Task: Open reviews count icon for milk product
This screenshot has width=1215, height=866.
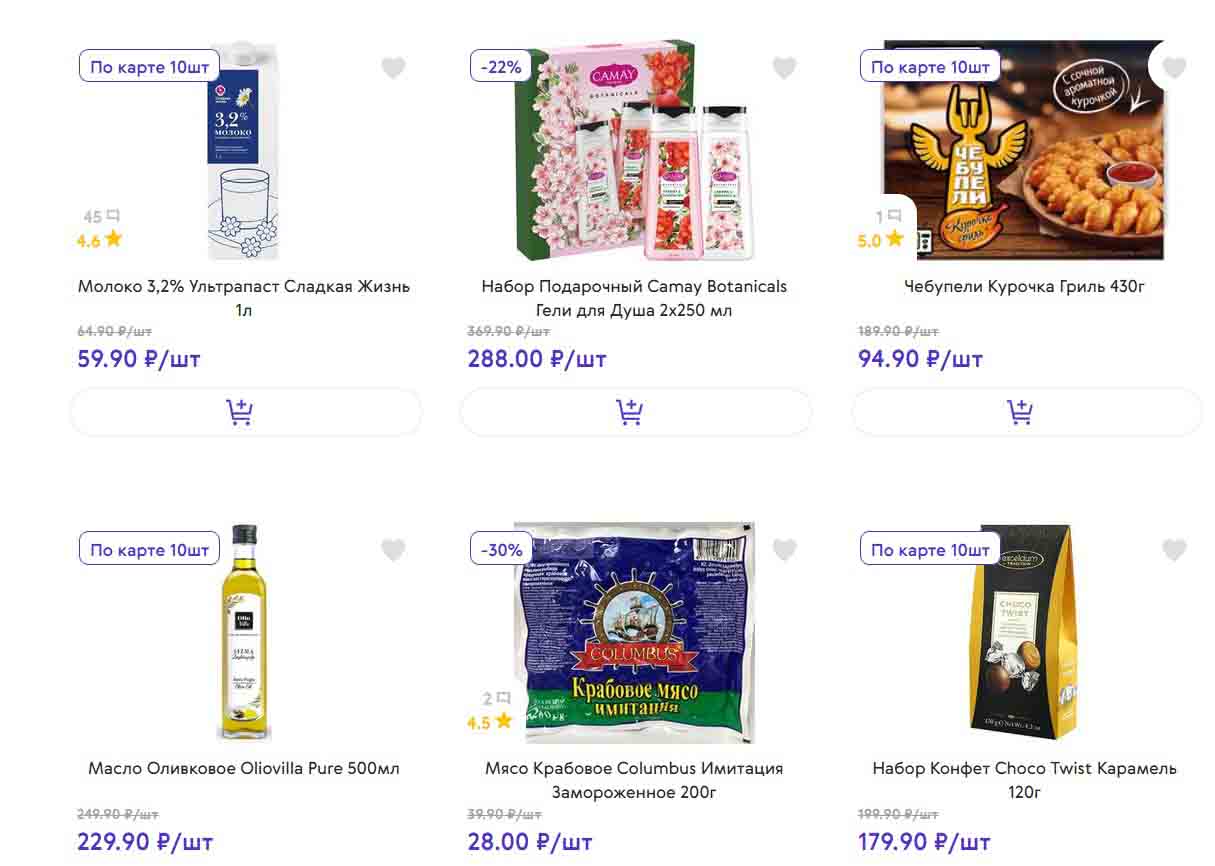Action: pyautogui.click(x=102, y=216)
